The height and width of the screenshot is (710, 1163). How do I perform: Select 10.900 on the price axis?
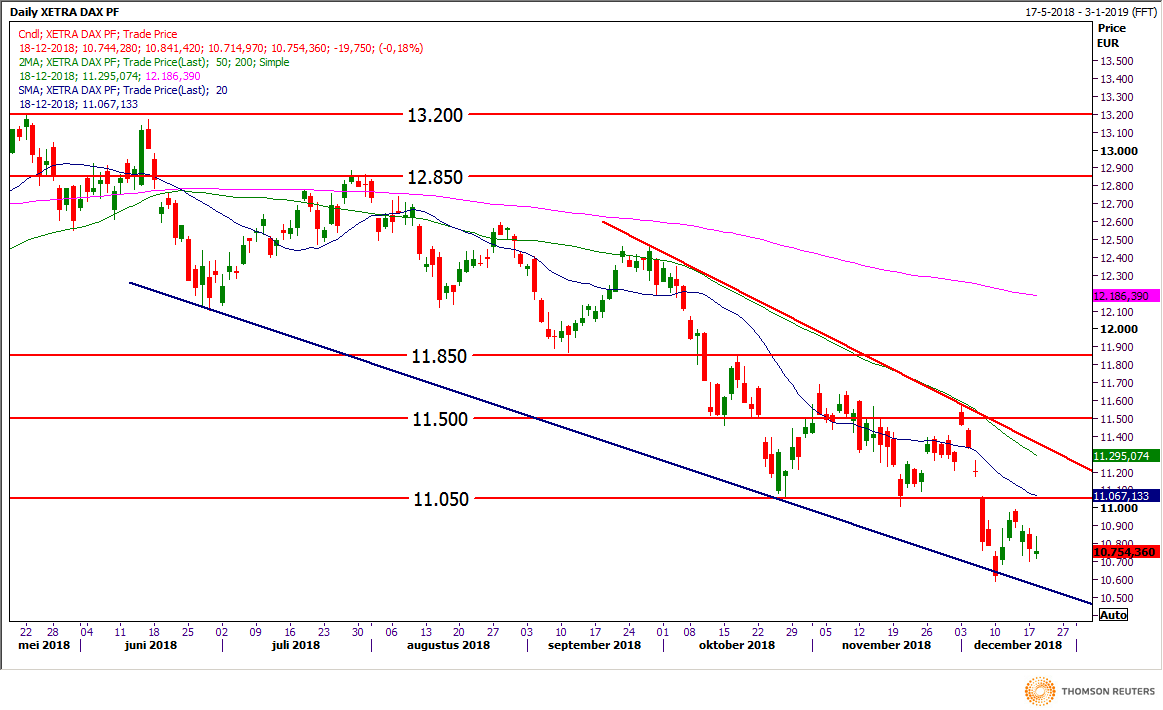click(1116, 526)
